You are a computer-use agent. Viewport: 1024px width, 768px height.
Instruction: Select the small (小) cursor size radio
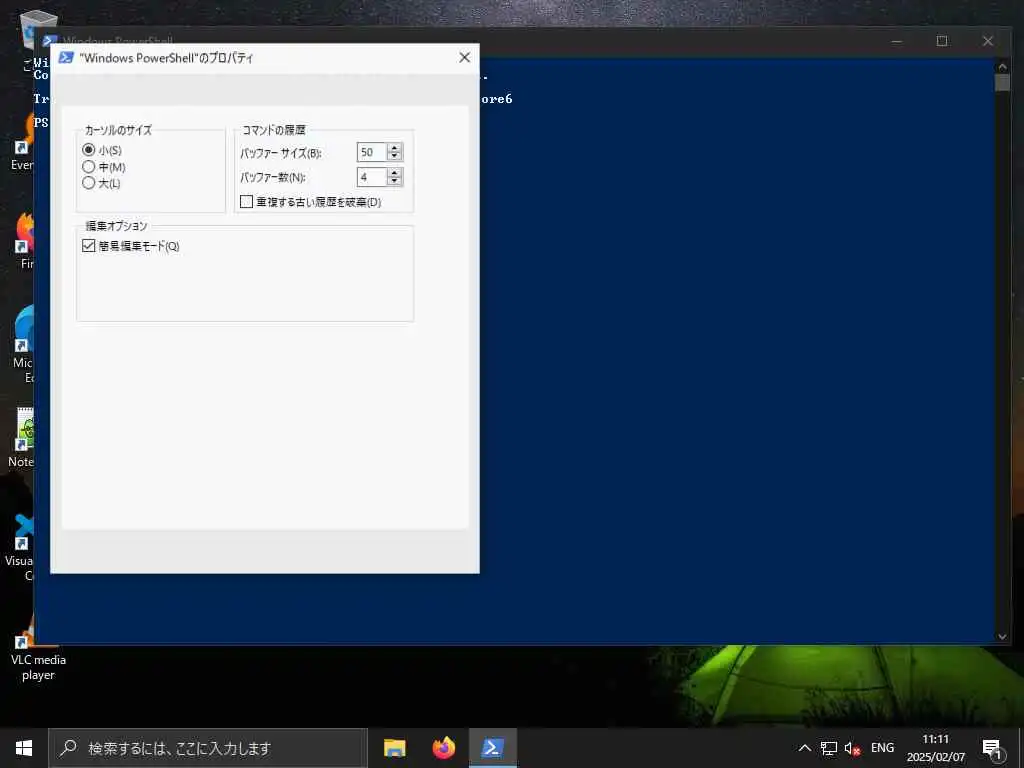(89, 150)
